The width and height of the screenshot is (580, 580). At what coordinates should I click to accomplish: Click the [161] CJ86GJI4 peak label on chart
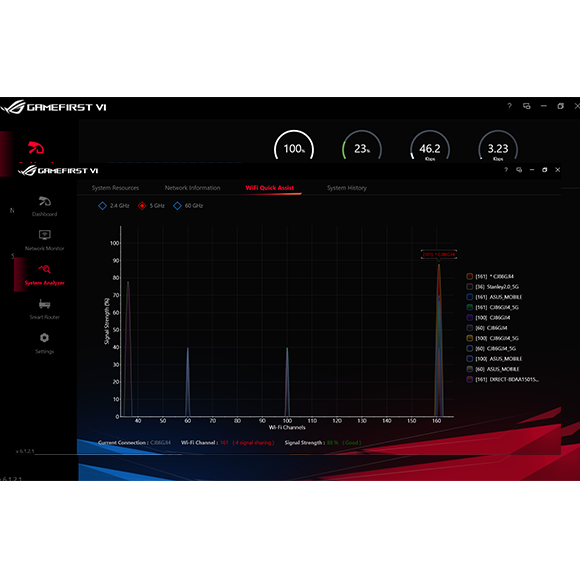(x=439, y=254)
